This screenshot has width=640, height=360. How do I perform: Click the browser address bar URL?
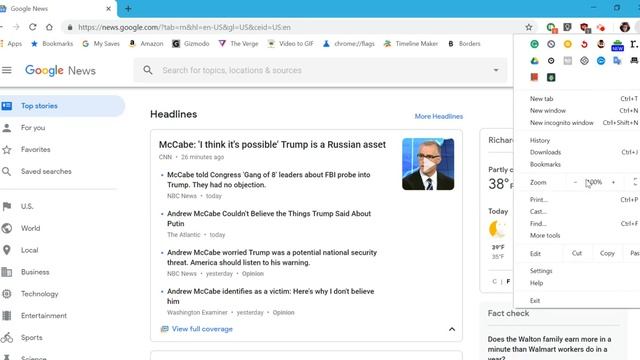pos(184,27)
